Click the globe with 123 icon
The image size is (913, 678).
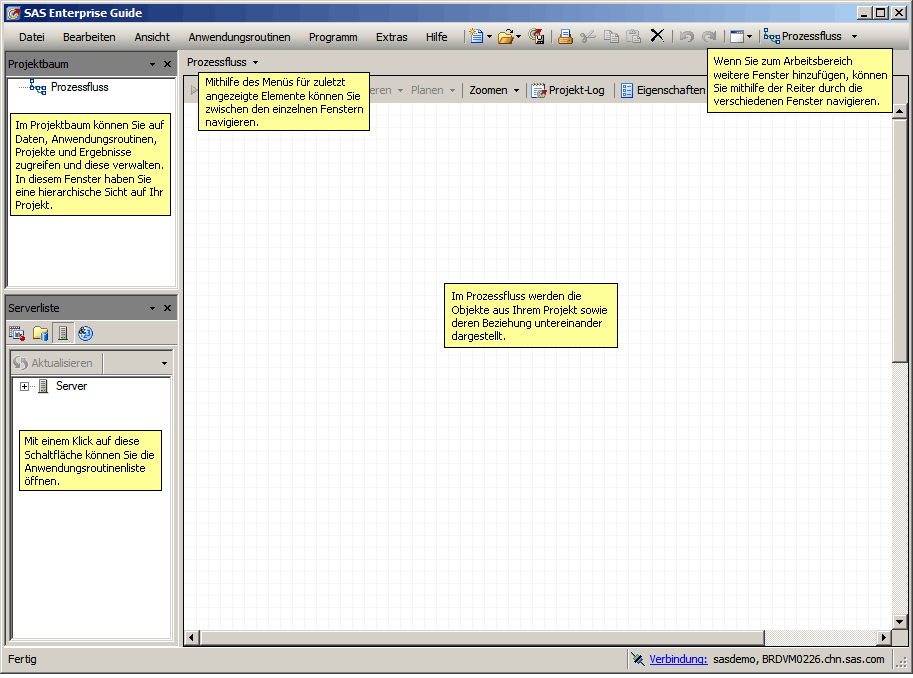[x=86, y=333]
